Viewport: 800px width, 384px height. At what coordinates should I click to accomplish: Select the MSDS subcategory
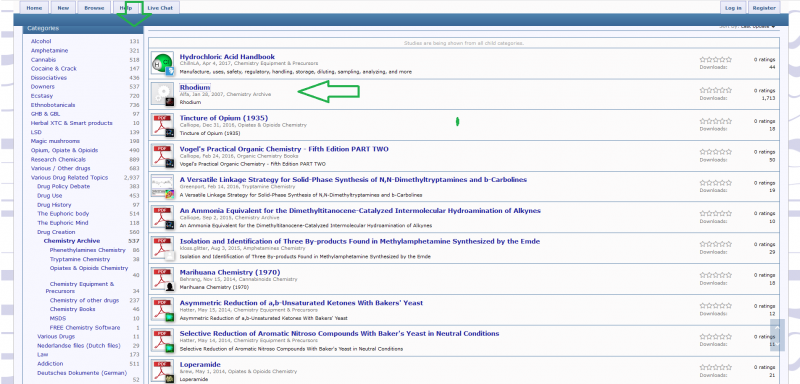coord(58,318)
